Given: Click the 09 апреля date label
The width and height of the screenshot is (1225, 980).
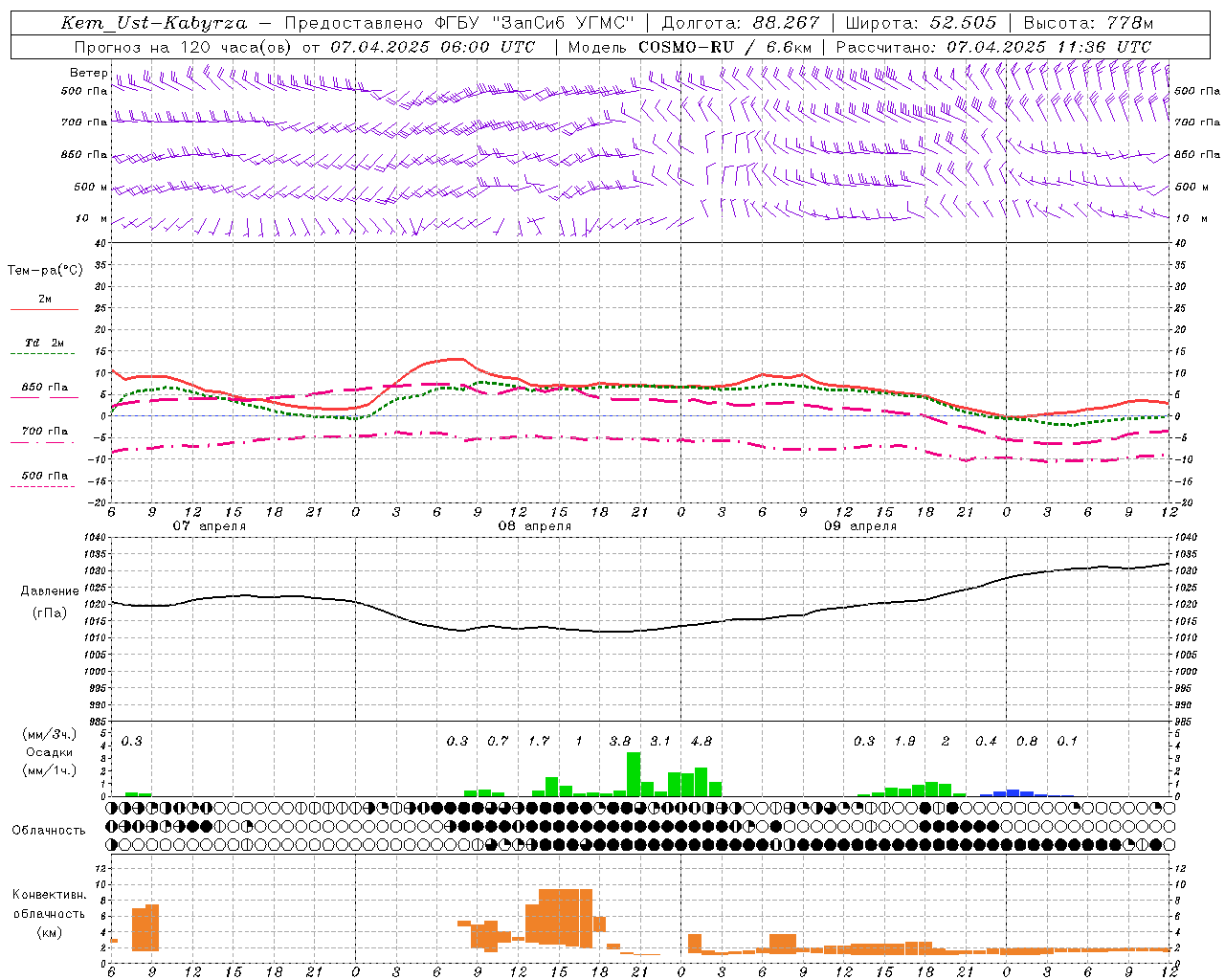Looking at the screenshot, I should [859, 526].
